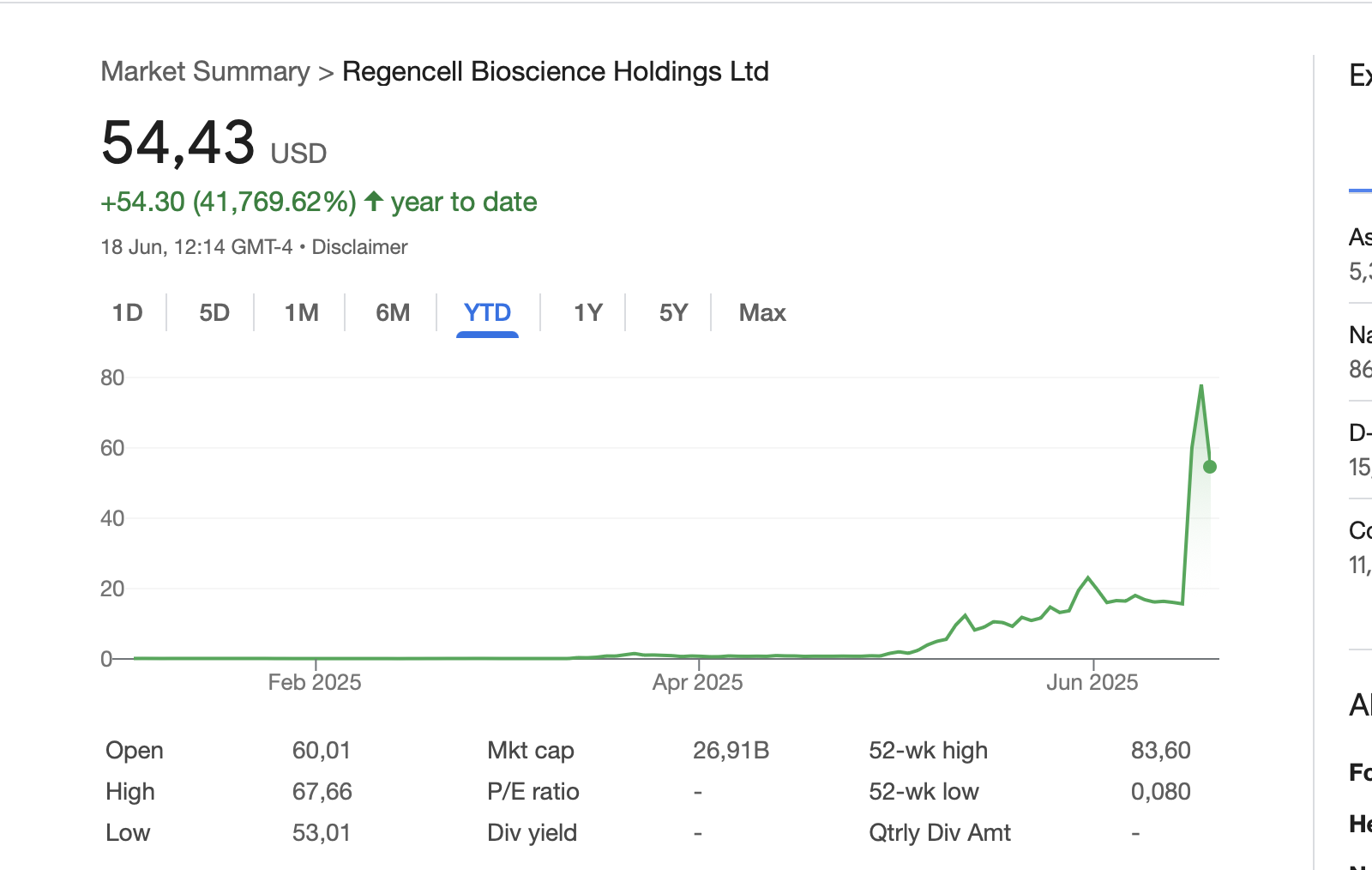Show the 1M price chart
Viewport: 1372px width, 870px height.
pos(302,313)
